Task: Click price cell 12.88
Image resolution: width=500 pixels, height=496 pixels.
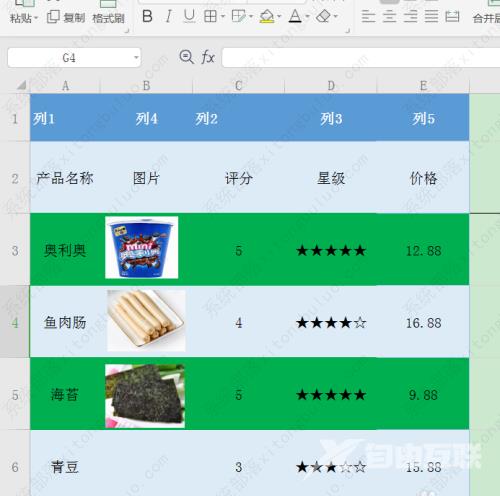Action: [x=423, y=250]
